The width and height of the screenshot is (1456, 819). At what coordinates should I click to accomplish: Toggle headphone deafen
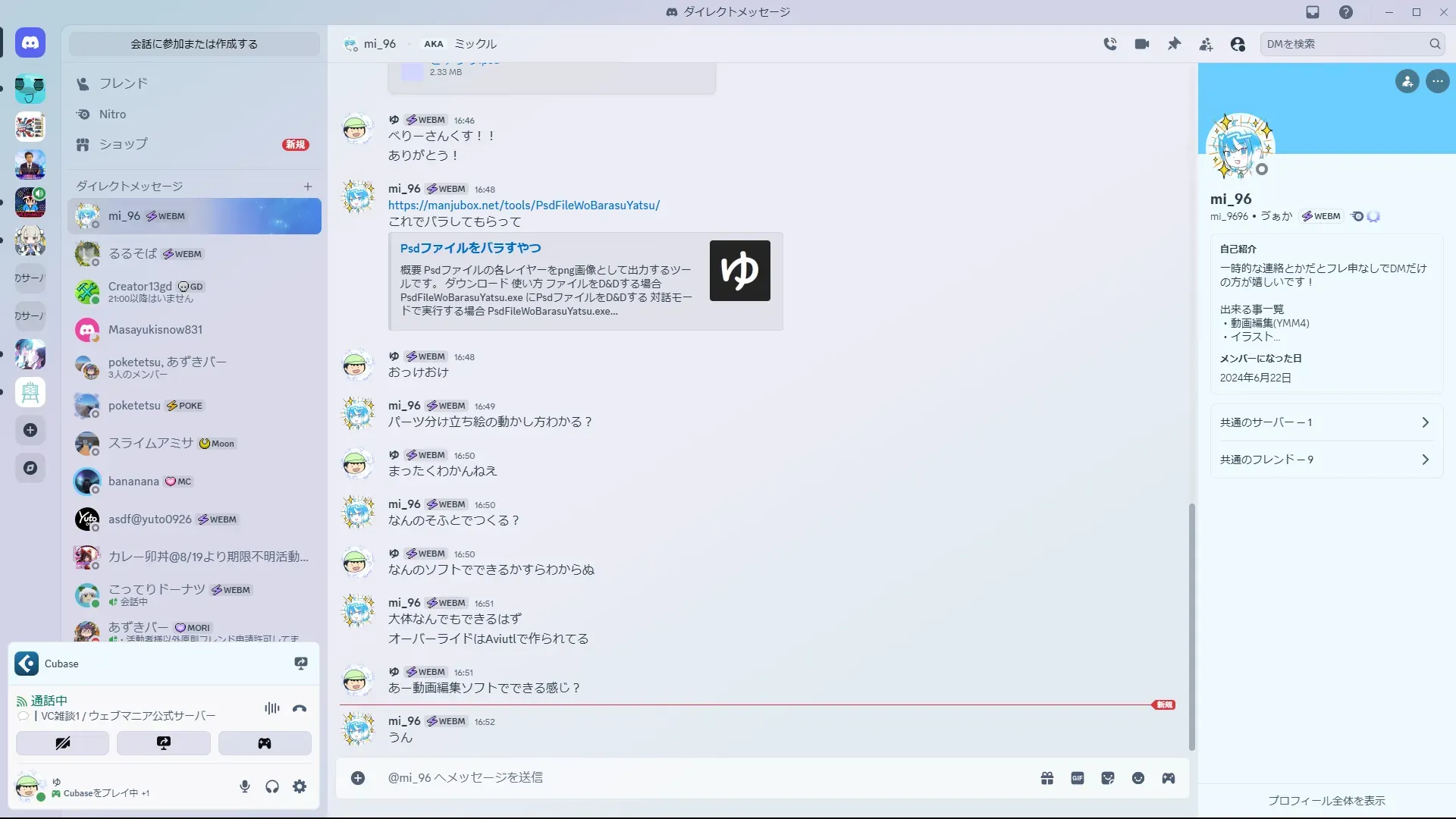272,786
